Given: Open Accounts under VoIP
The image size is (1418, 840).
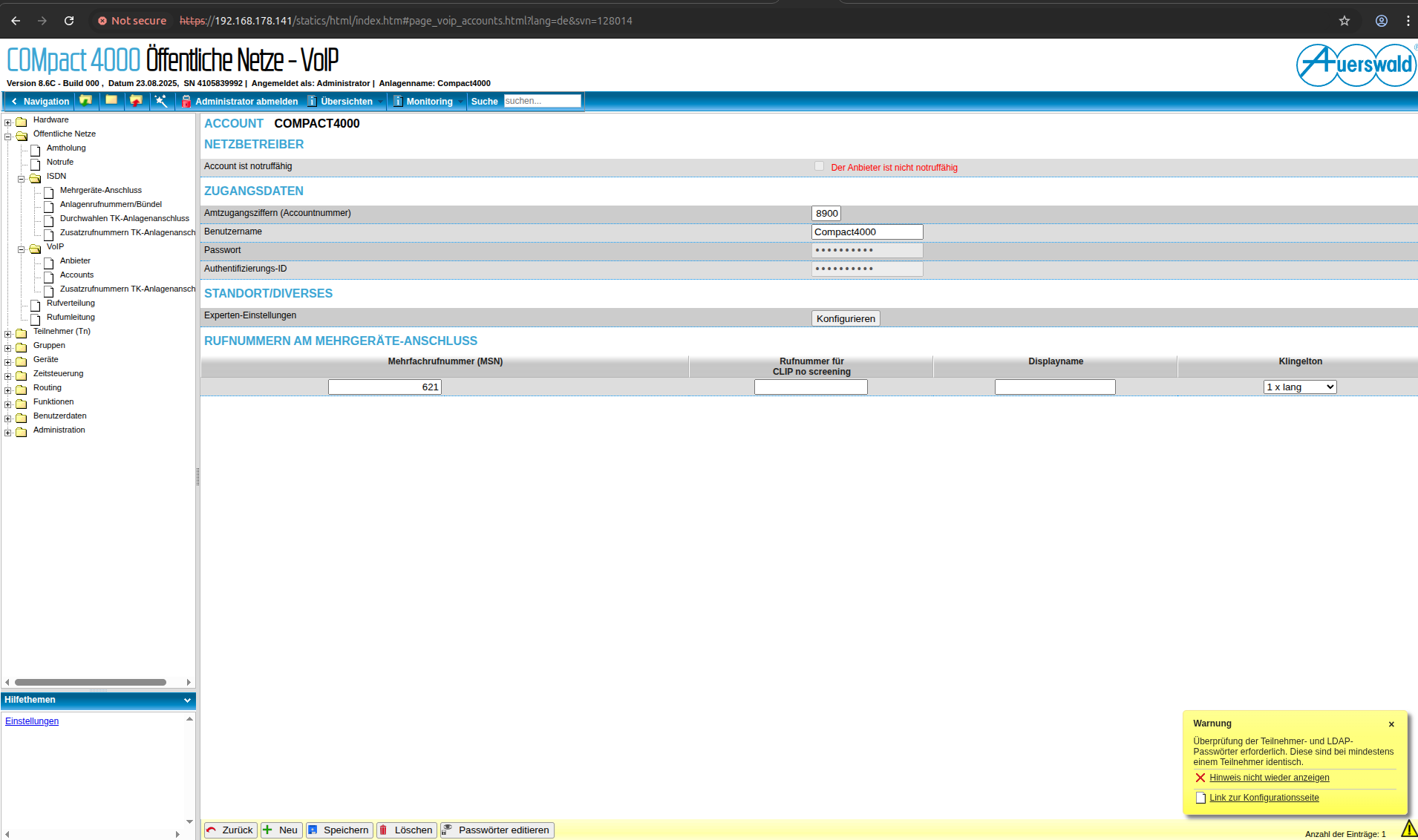Looking at the screenshot, I should coord(76,275).
